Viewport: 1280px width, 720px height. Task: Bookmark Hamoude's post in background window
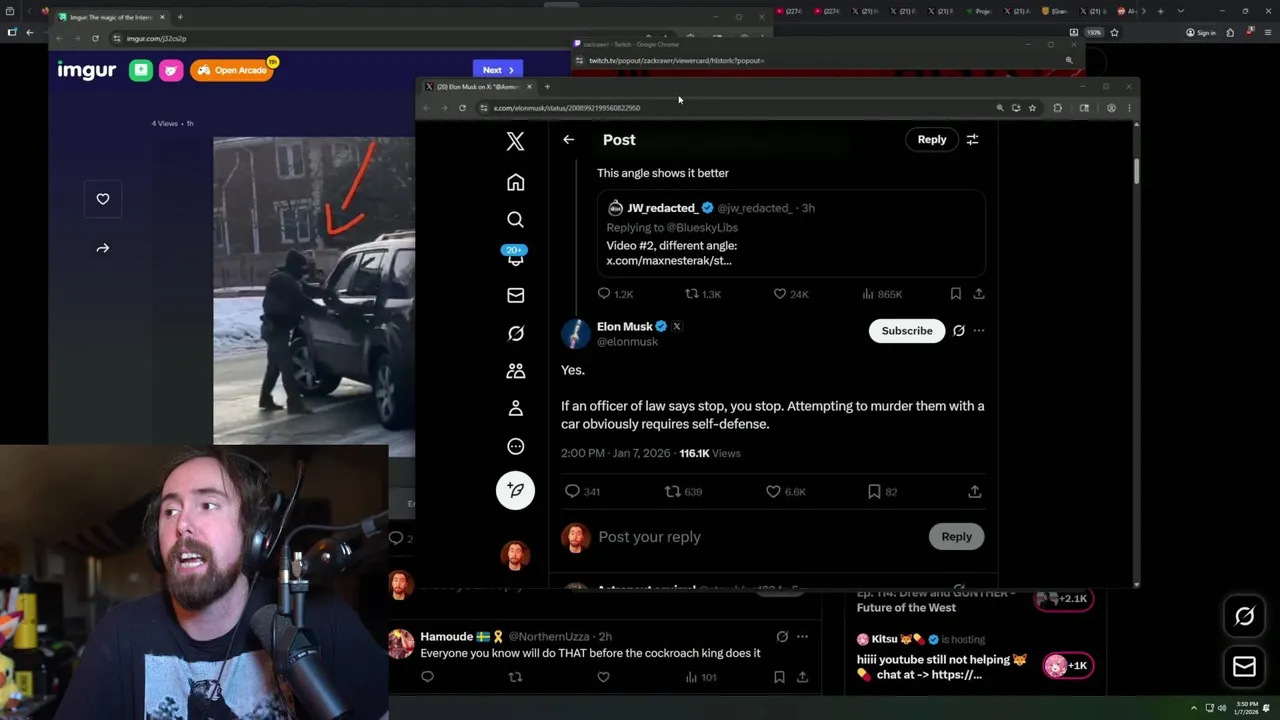click(779, 677)
